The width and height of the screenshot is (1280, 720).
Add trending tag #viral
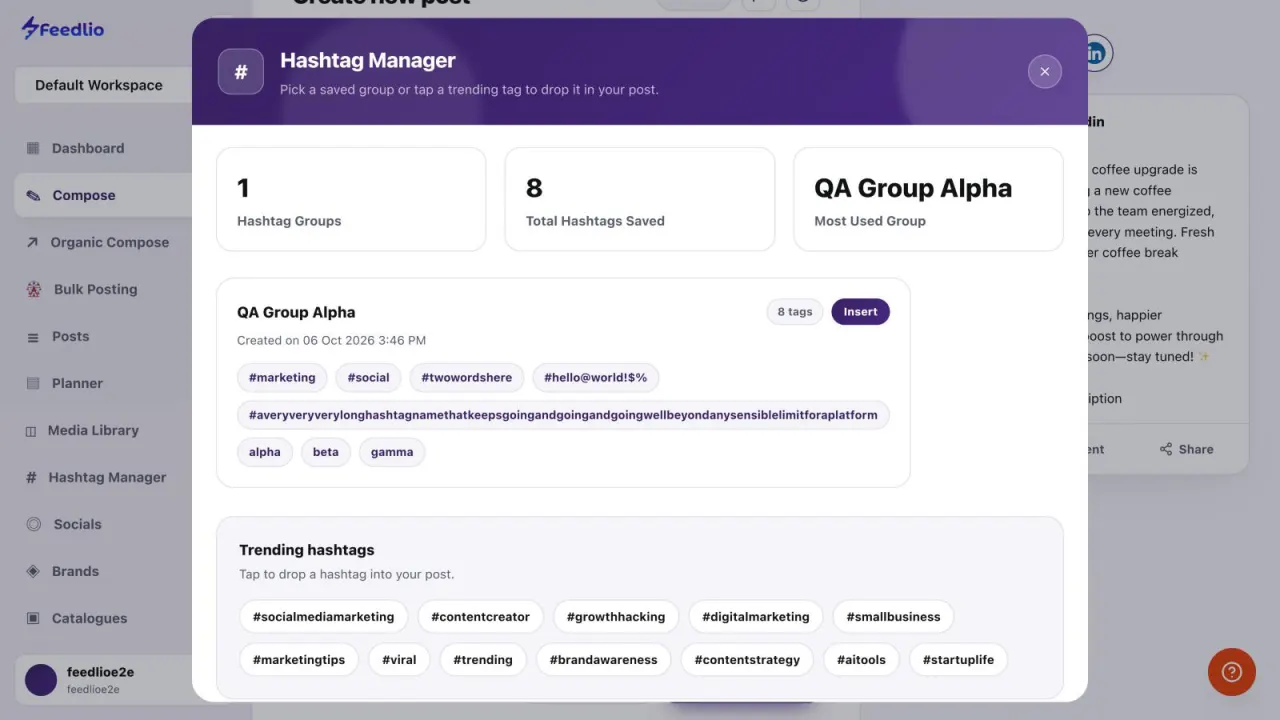pos(399,660)
